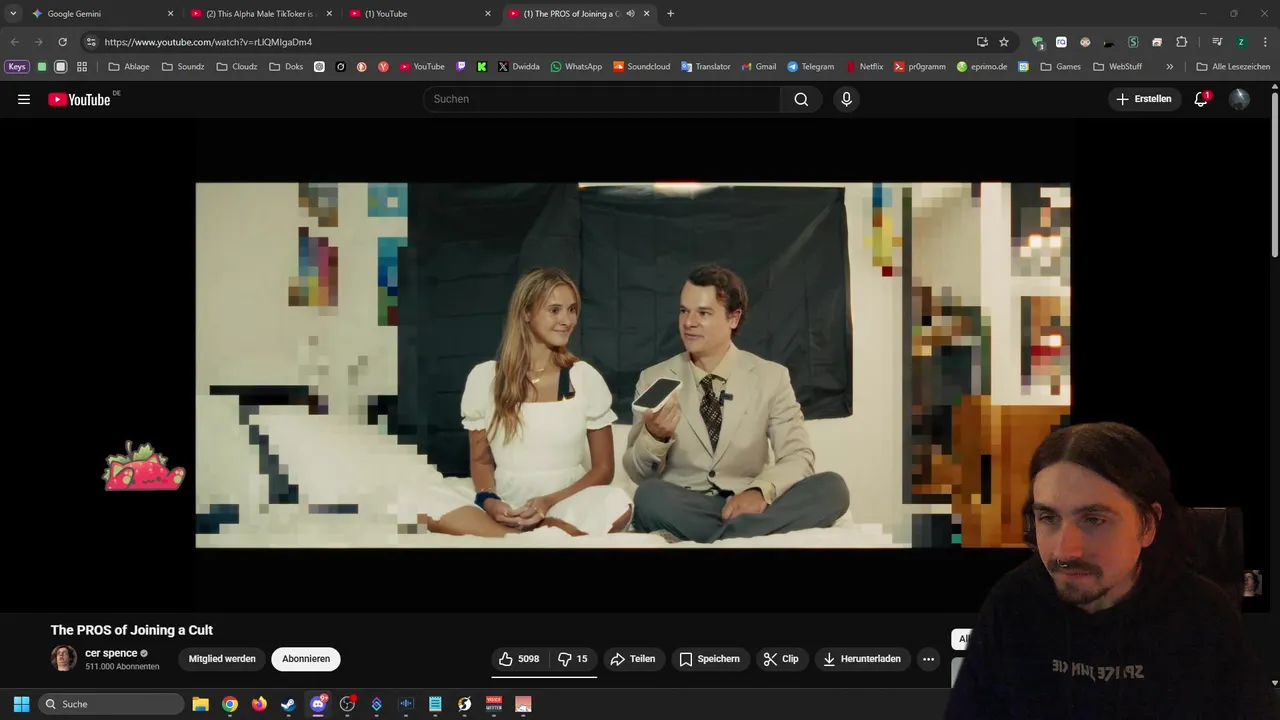This screenshot has height=720, width=1280.
Task: Open File Explorer from taskbar
Action: 200,704
